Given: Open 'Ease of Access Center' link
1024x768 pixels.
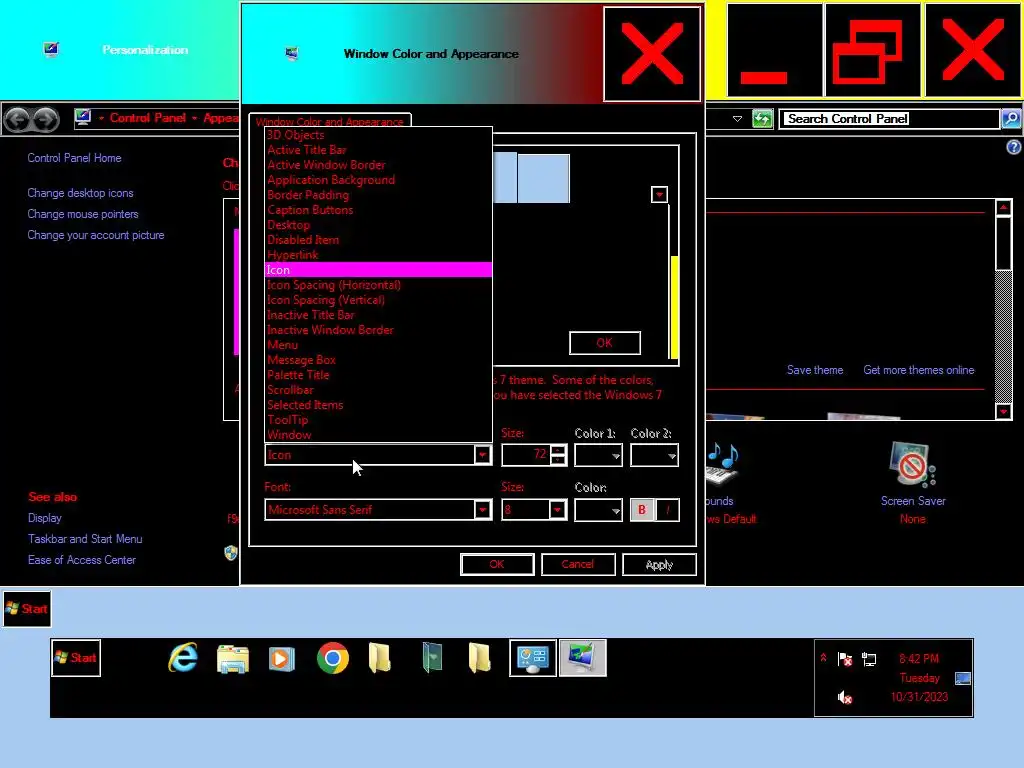Looking at the screenshot, I should click(x=82, y=560).
